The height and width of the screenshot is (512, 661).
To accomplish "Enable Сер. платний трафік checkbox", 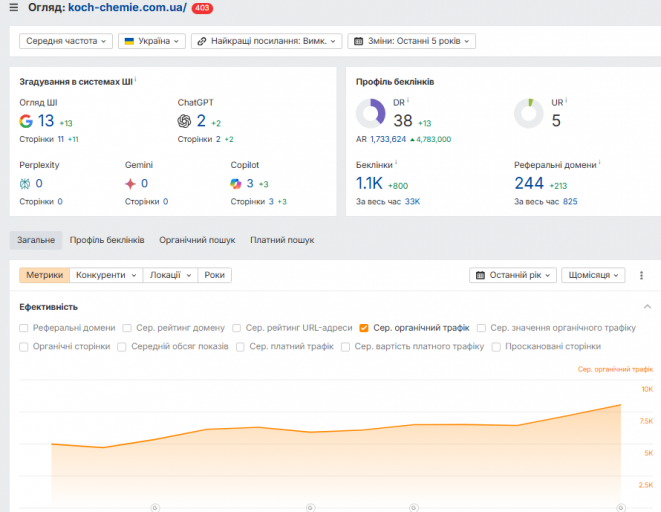I will coord(240,347).
